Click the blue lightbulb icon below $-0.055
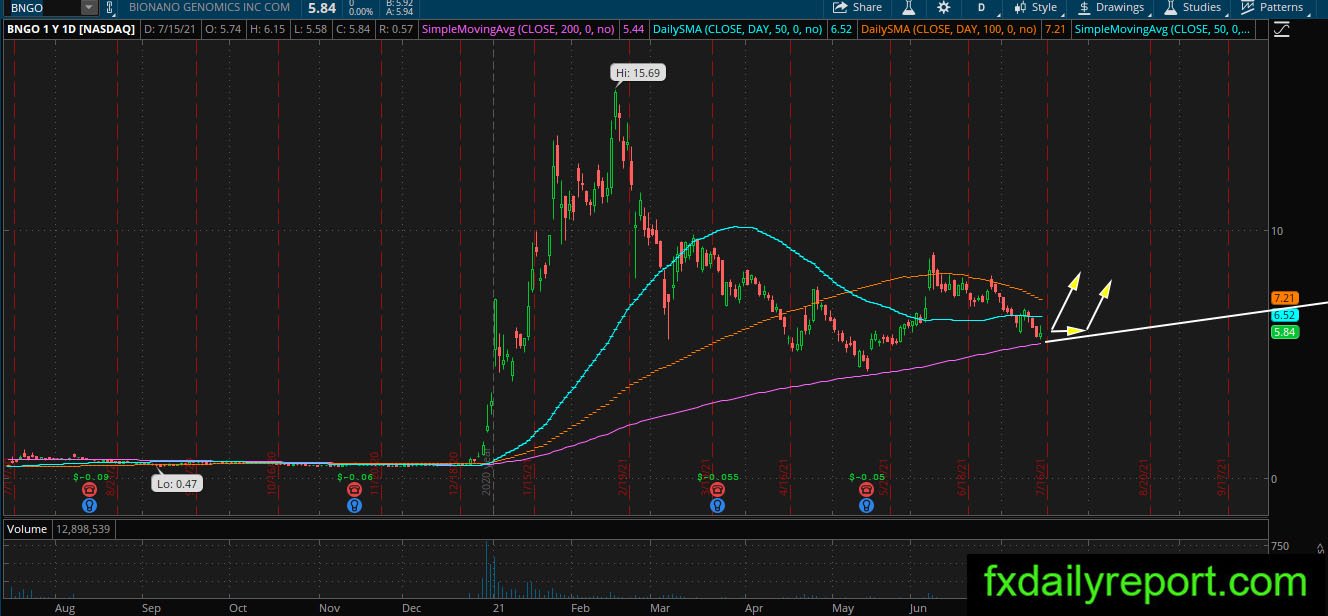Image resolution: width=1328 pixels, height=616 pixels. pyautogui.click(x=716, y=506)
